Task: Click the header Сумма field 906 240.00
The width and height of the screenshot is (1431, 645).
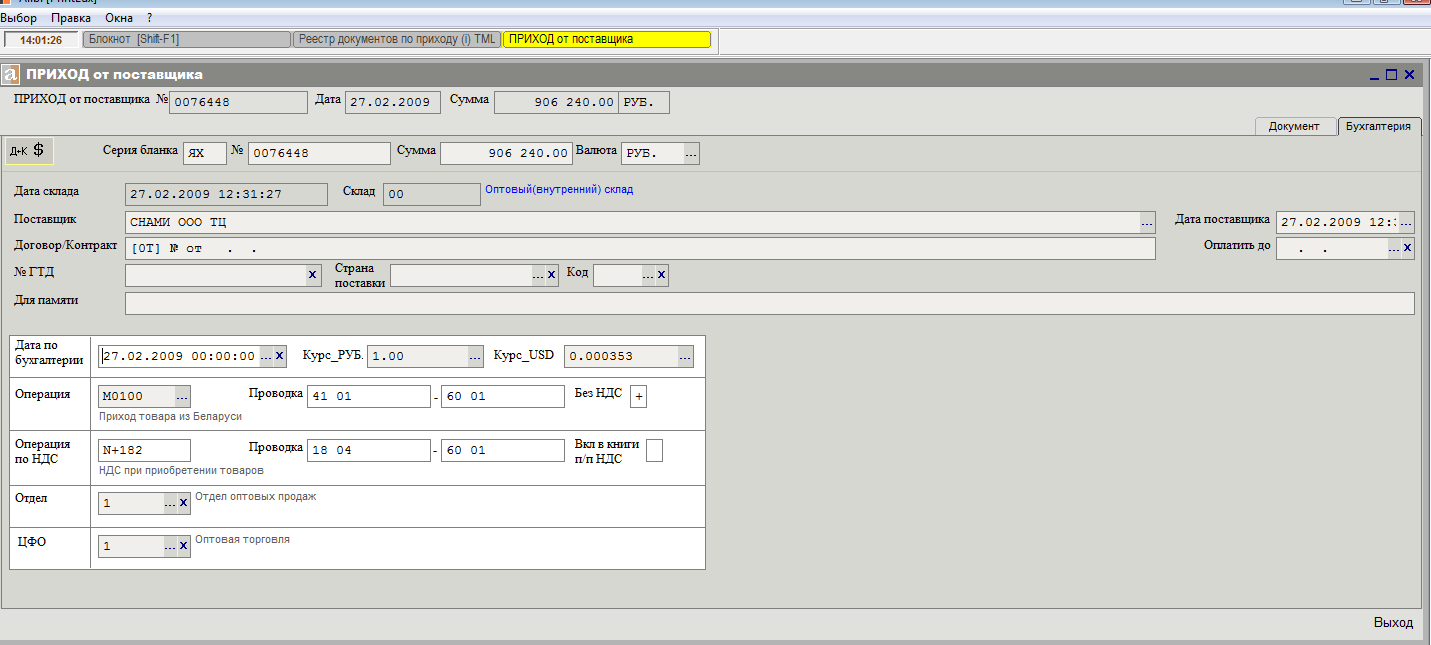Action: (x=557, y=102)
